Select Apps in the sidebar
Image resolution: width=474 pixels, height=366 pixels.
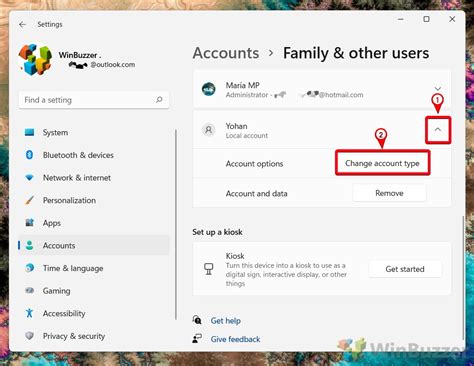click(94, 223)
